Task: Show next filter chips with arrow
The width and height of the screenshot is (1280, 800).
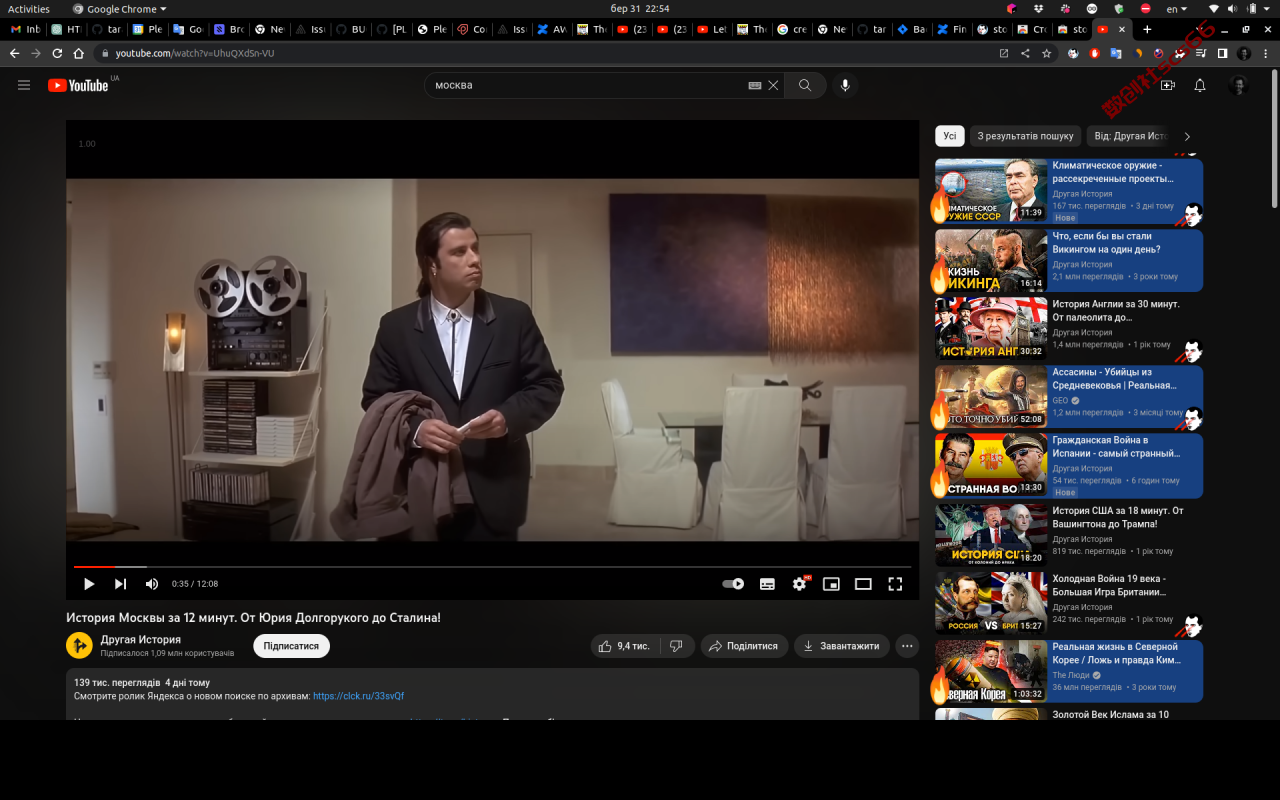Action: point(1187,136)
